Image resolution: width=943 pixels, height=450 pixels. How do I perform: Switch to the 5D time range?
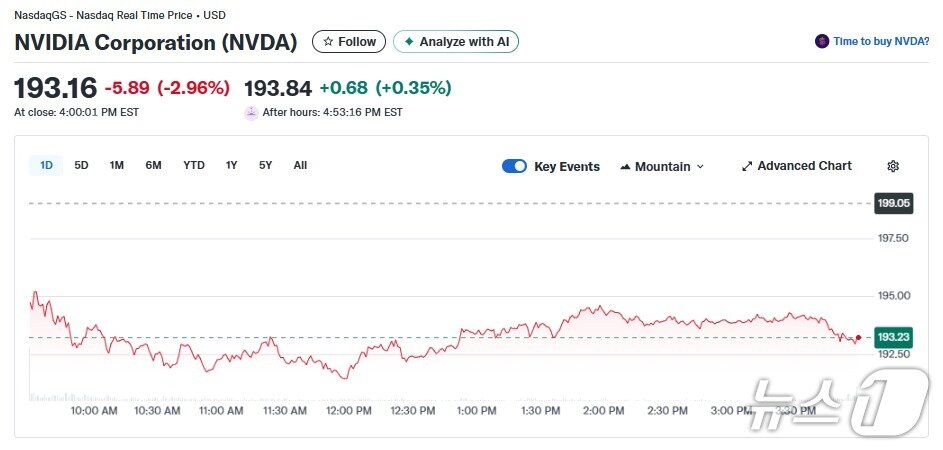tap(82, 165)
